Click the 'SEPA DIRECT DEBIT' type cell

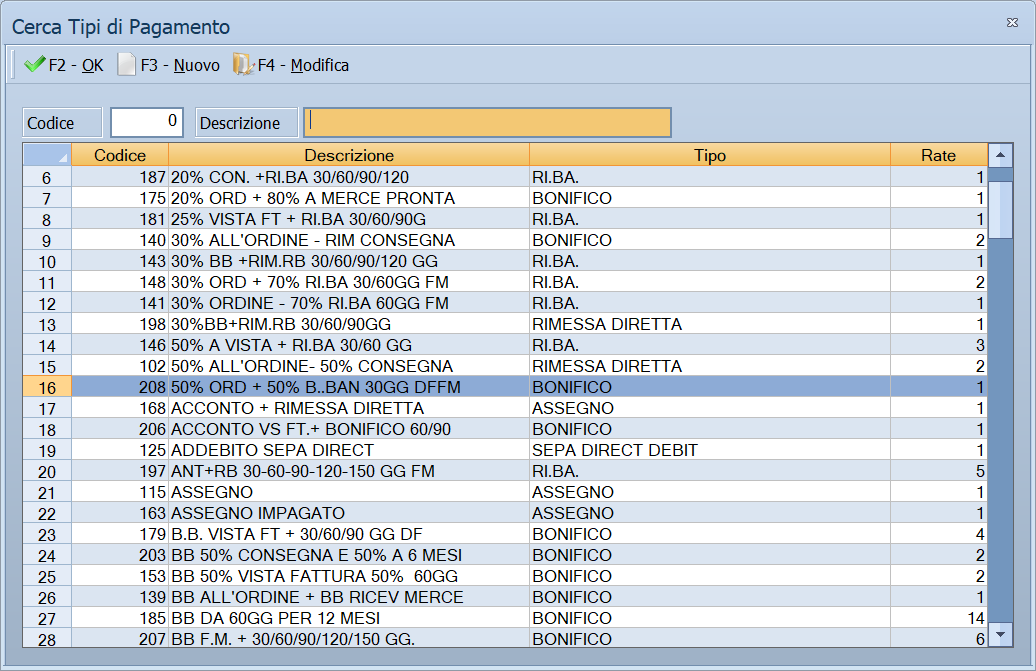pos(710,450)
